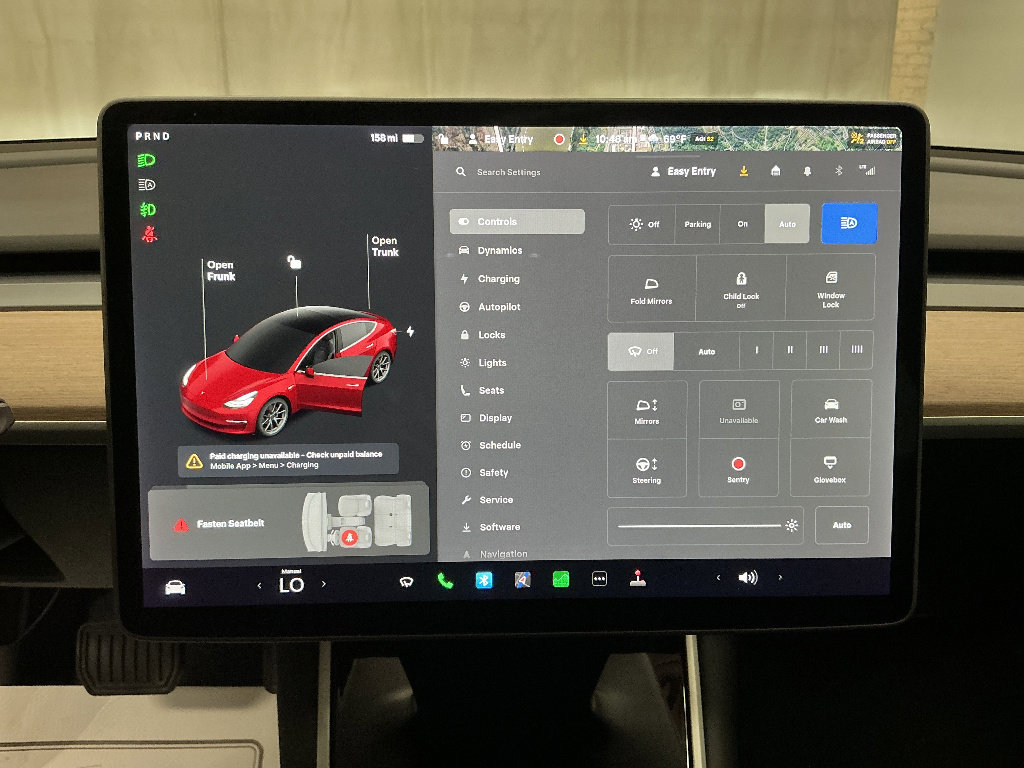Open the Mirrors adjustment control
The height and width of the screenshot is (768, 1024).
pyautogui.click(x=647, y=410)
